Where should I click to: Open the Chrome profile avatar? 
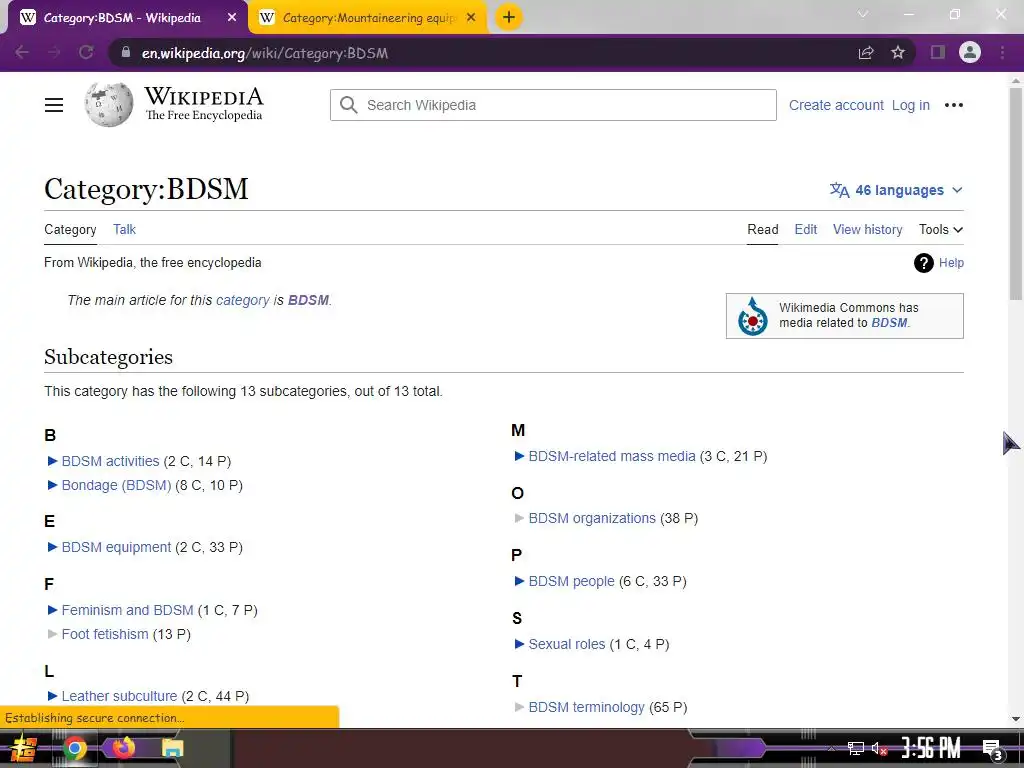click(x=970, y=52)
